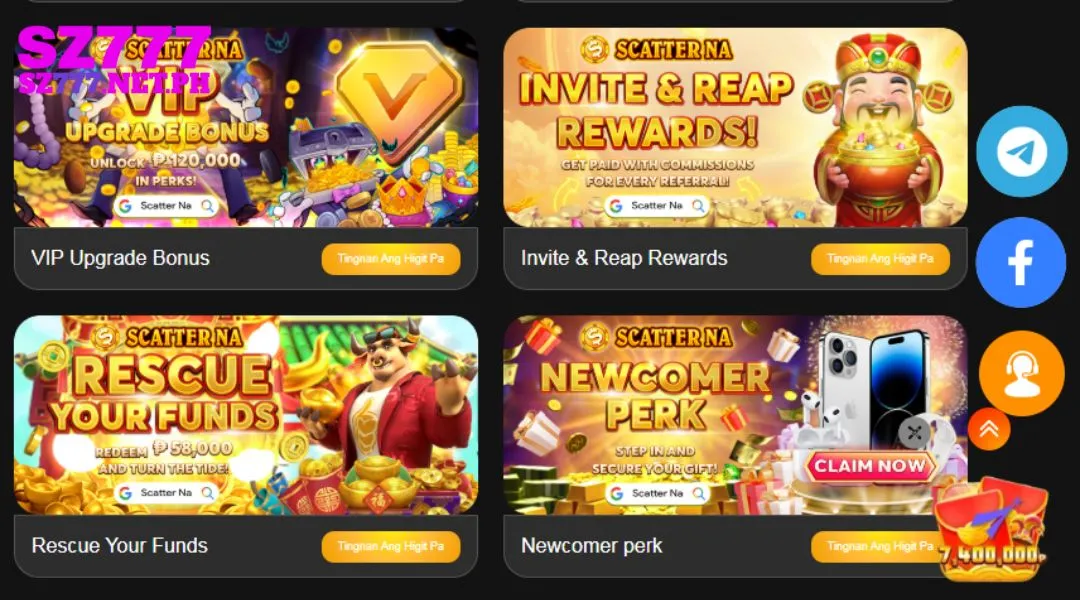Click the orange back-to-top arrow icon
The width and height of the screenshot is (1080, 600).
point(989,429)
